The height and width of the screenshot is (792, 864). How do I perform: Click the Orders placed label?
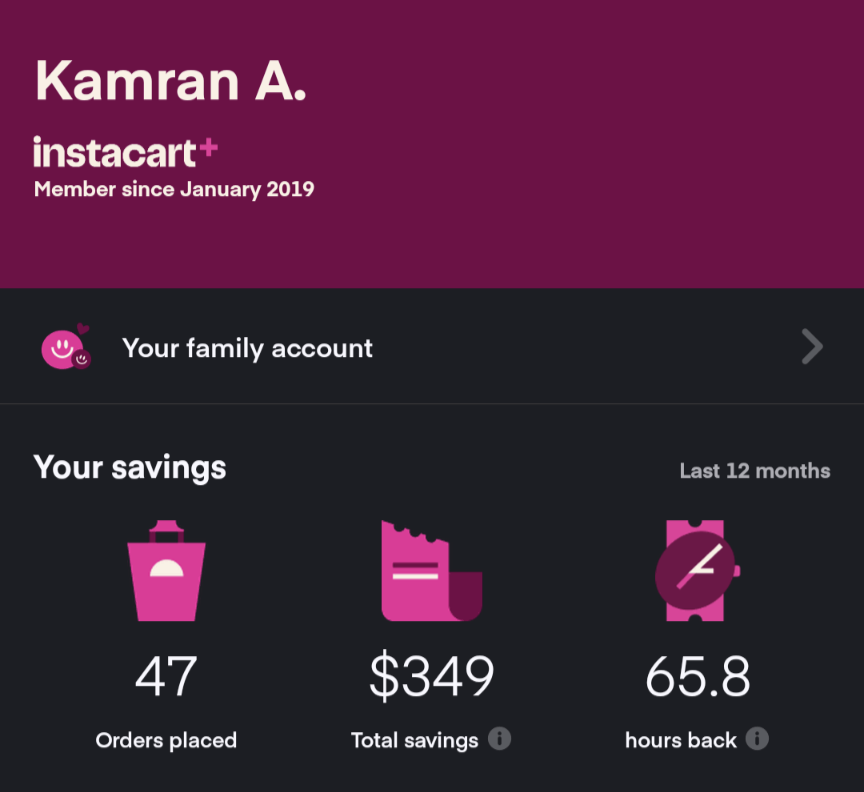point(166,740)
